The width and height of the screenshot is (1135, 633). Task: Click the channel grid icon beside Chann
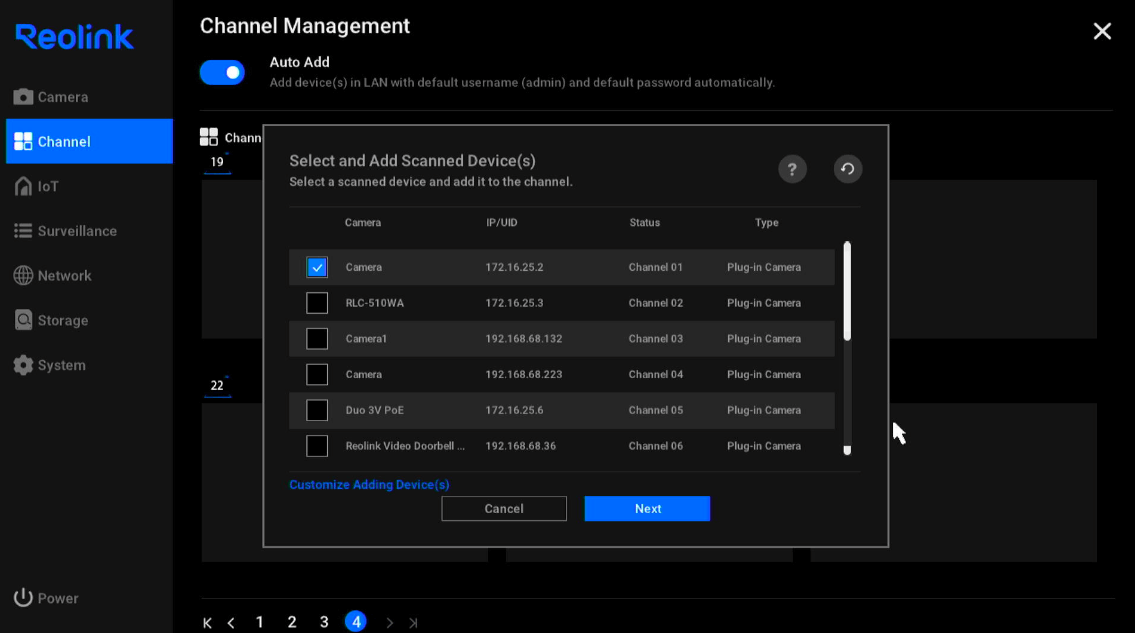(208, 137)
